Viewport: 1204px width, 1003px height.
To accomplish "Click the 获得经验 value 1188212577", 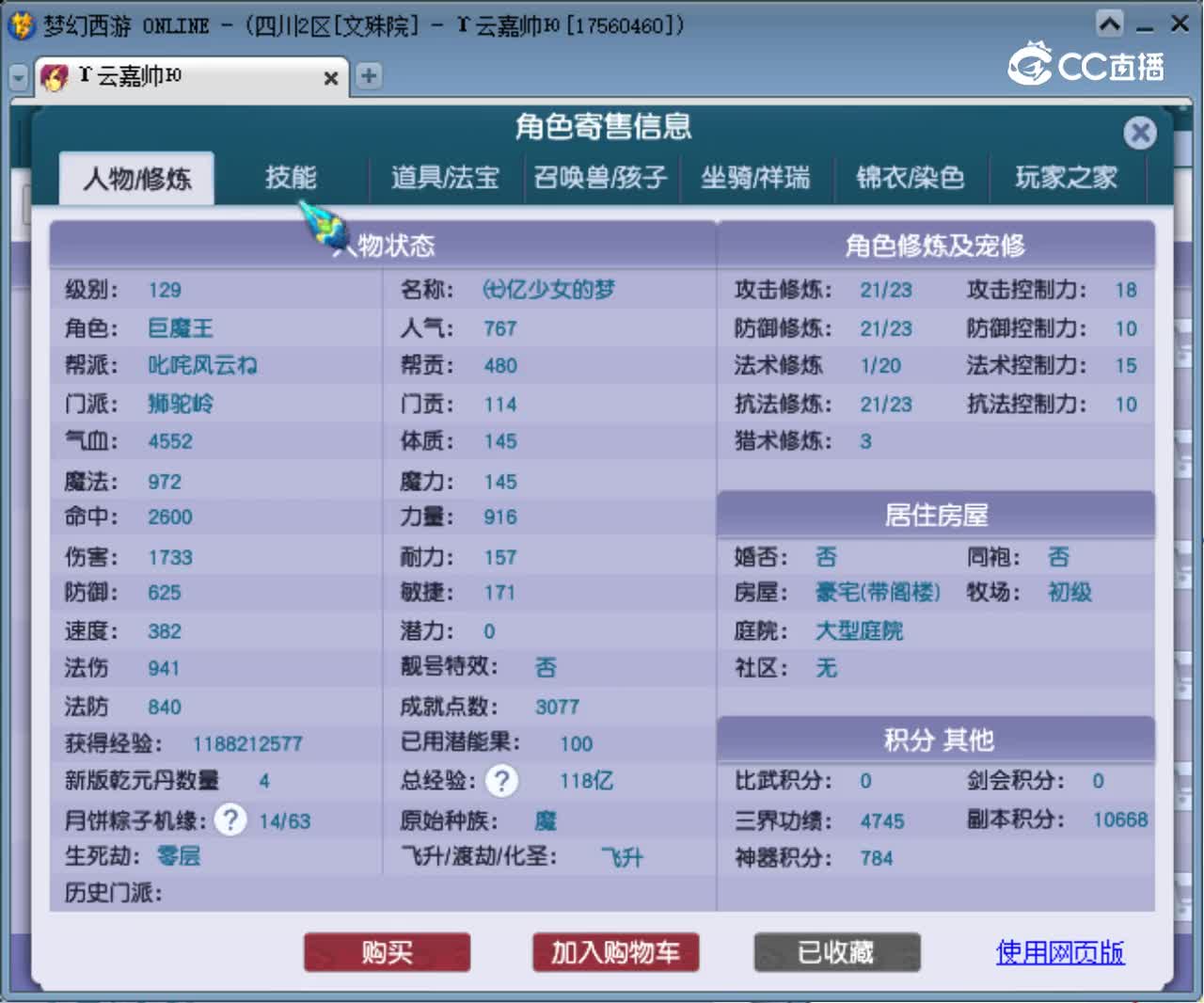I will [x=247, y=743].
